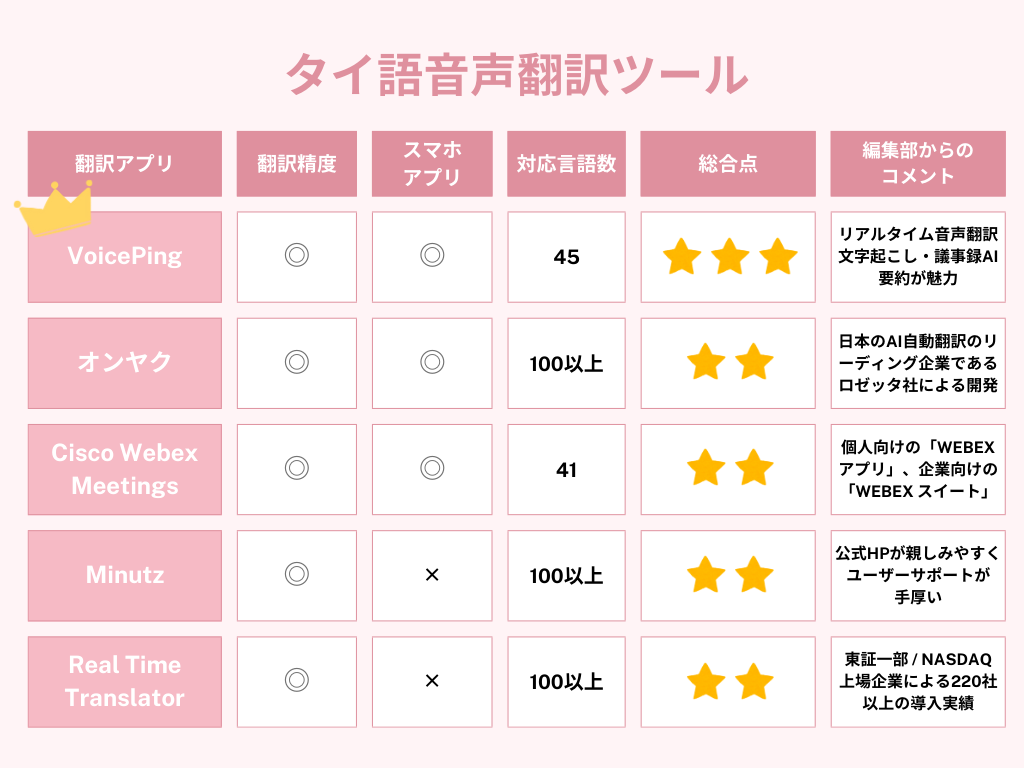Click the VoicePing language count 45
This screenshot has height=768, width=1024.
tap(566, 257)
